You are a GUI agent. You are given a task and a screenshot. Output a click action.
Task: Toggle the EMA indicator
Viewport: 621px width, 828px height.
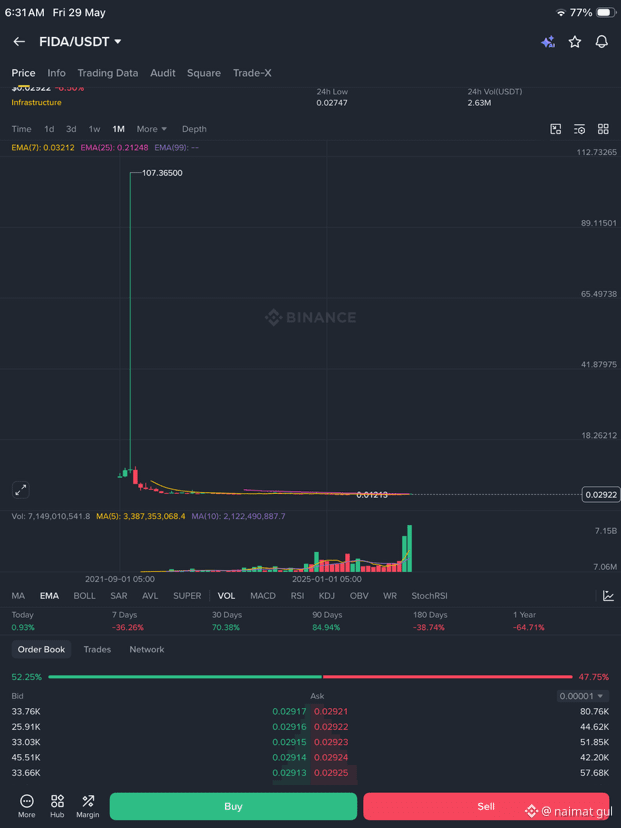pos(49,596)
